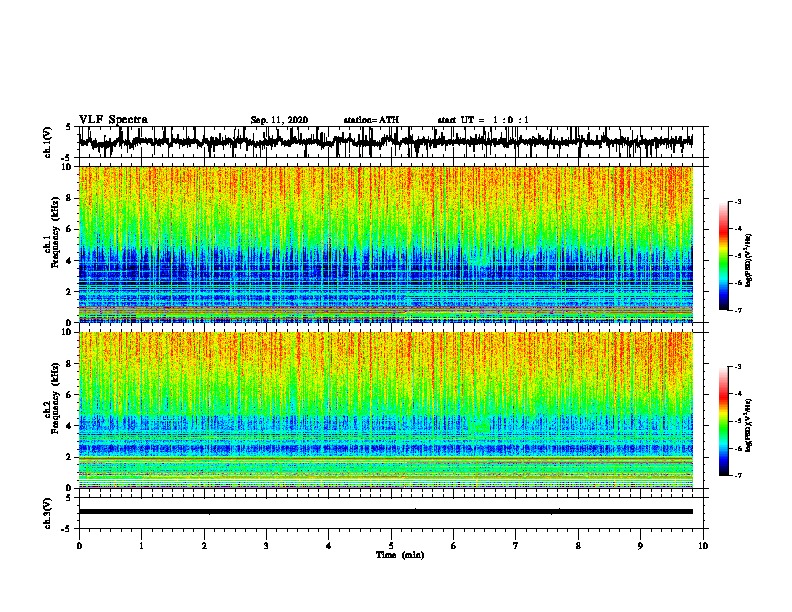
Task: Click the "9" minute tick on time axis
Action: tap(640, 546)
